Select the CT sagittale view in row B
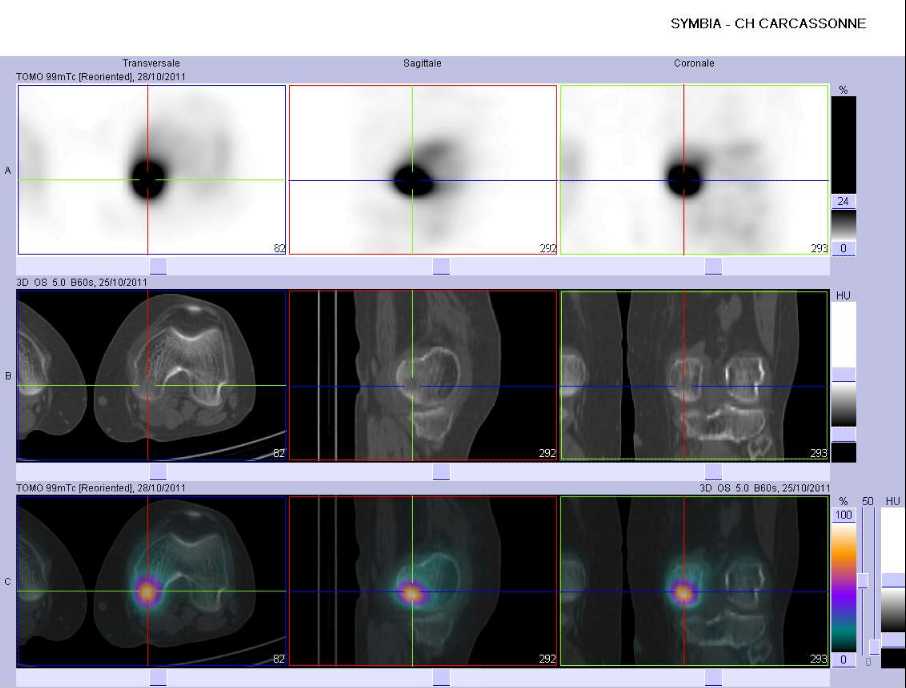Viewport: 906px width, 688px height. (423, 375)
